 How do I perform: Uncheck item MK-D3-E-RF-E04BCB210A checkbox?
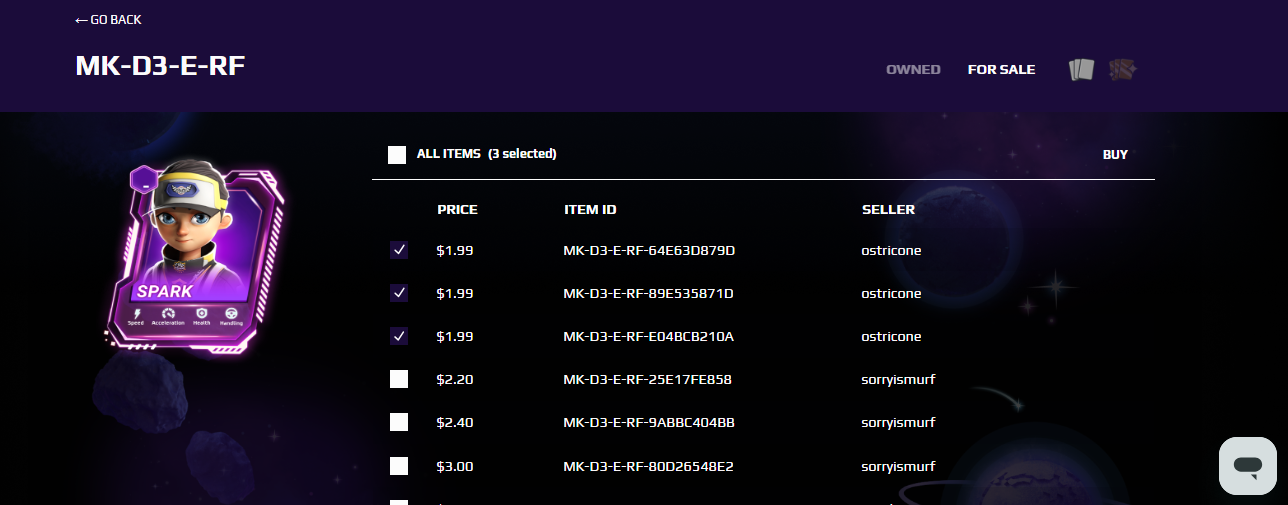(399, 336)
